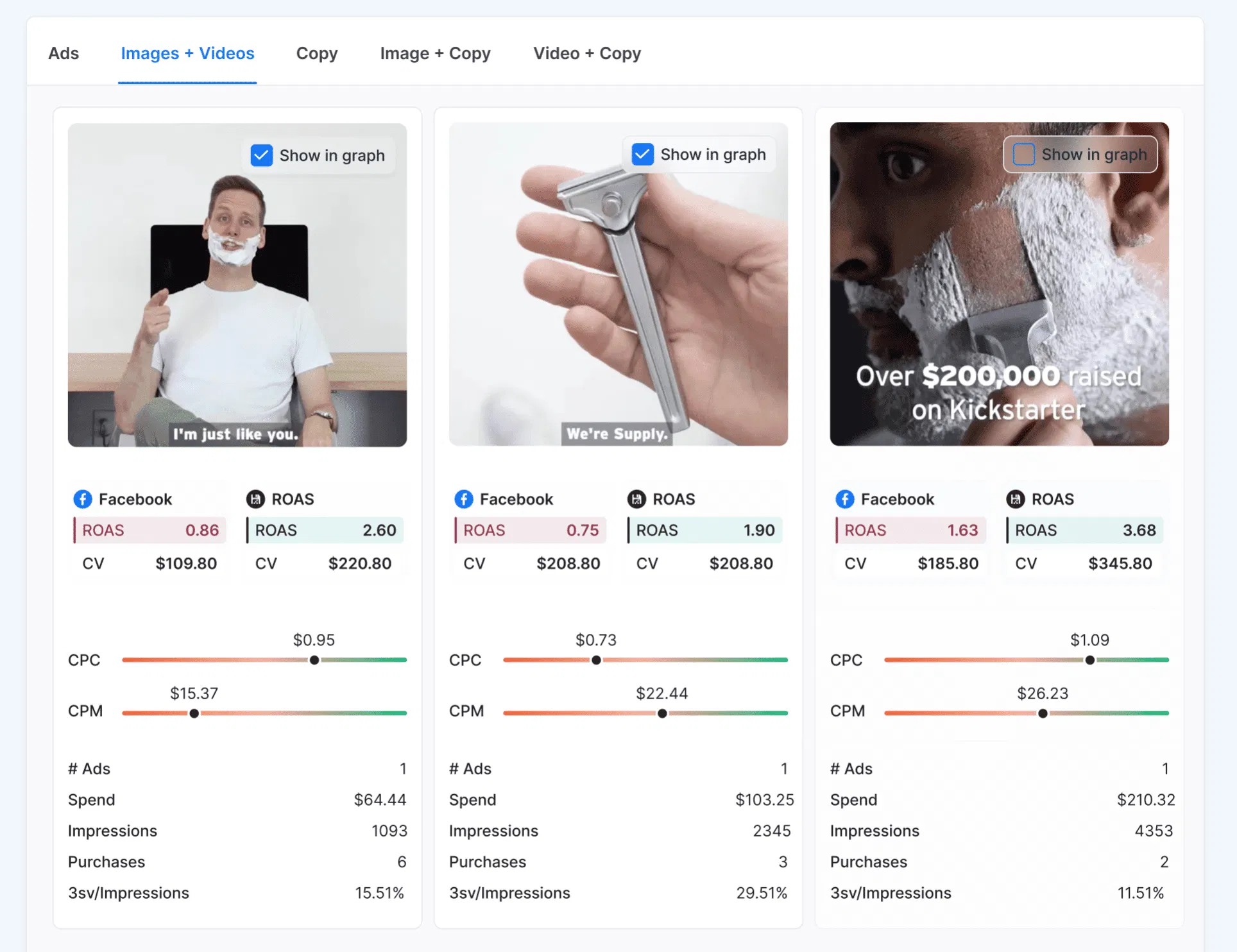The width and height of the screenshot is (1237, 952).
Task: Click Facebook ROAS 1.63 metric row
Action: click(x=910, y=531)
